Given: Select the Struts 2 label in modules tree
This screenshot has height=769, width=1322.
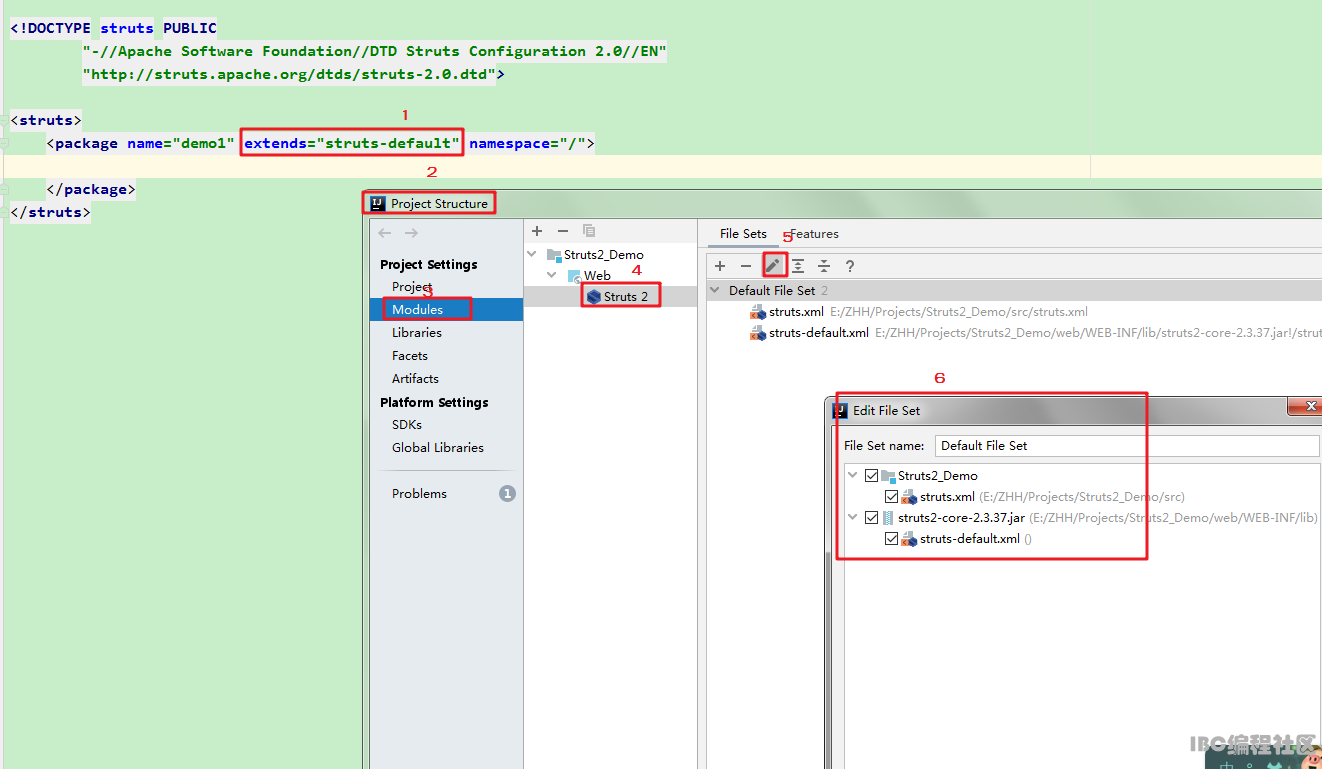Looking at the screenshot, I should 626,297.
